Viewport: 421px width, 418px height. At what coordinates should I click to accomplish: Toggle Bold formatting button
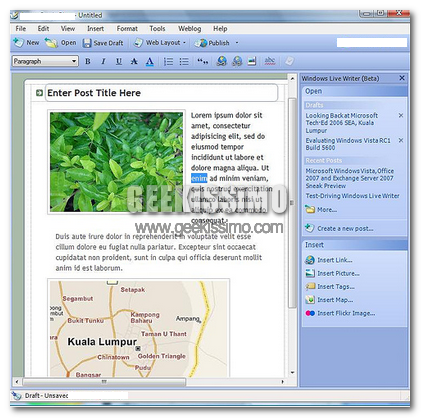pos(88,61)
